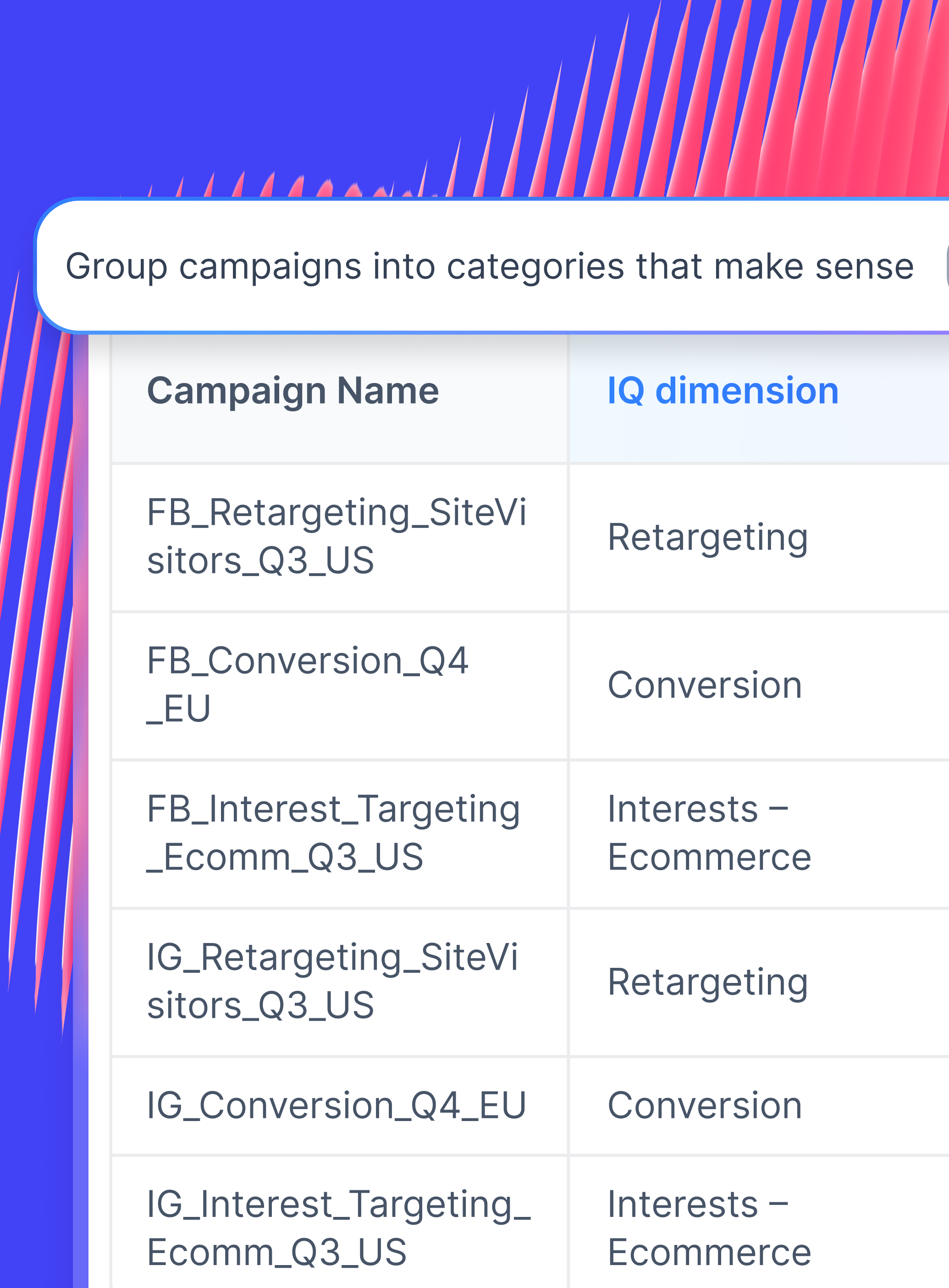The width and height of the screenshot is (949, 1288).
Task: Click the IG_Conversion_Q4_EU campaign name
Action: point(336,1105)
